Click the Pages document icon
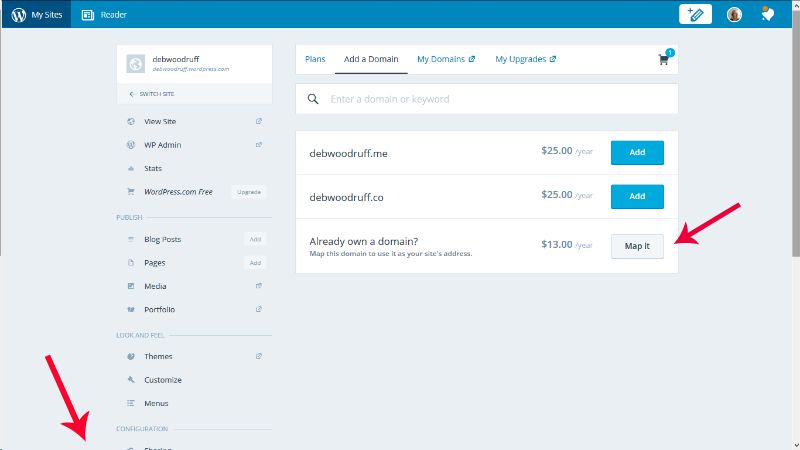This screenshot has height=450, width=800. click(131, 263)
